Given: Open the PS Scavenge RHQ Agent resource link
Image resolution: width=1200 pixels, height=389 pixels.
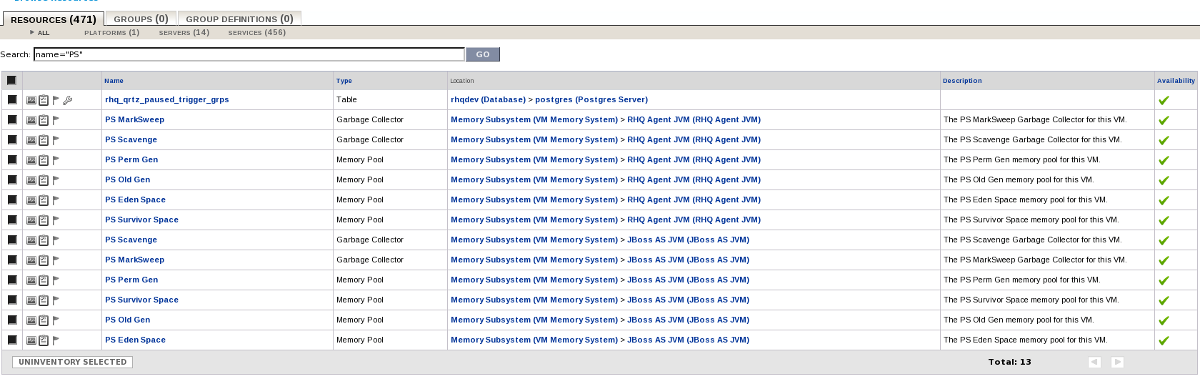Looking at the screenshot, I should click(x=131, y=140).
